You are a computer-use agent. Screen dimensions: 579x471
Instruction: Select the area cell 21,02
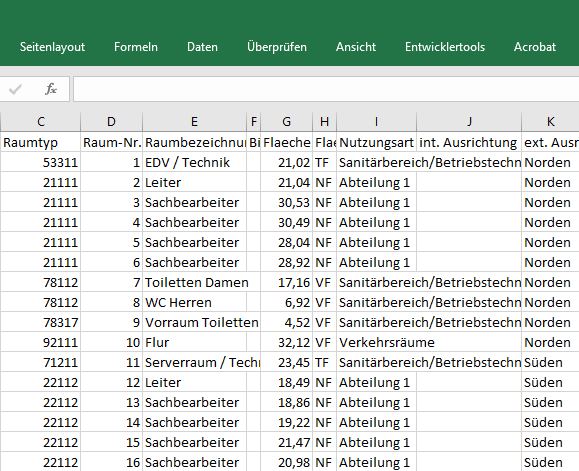[x=287, y=162]
